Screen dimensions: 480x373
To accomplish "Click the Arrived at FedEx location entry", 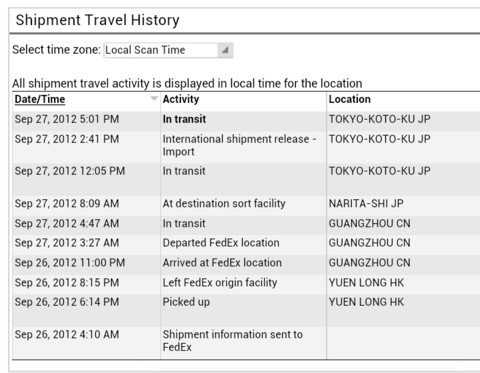I will (x=222, y=263).
